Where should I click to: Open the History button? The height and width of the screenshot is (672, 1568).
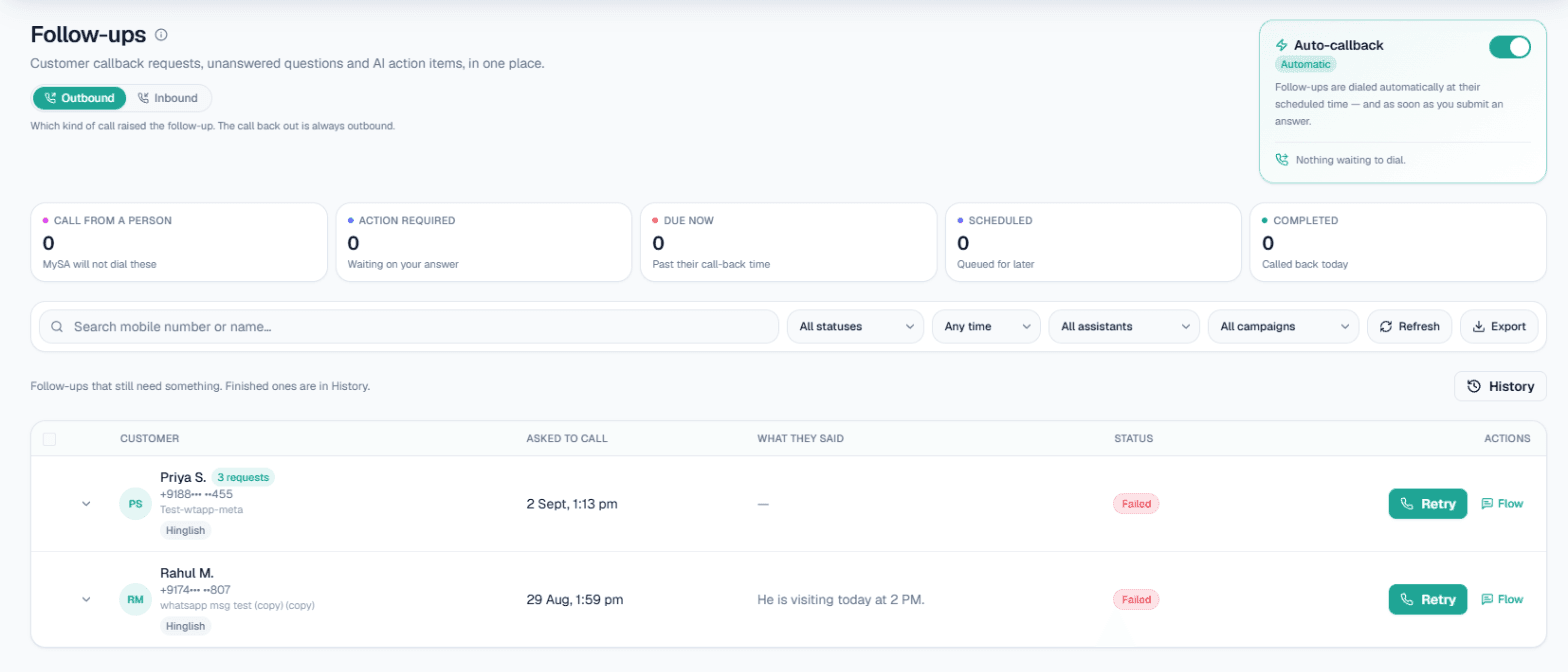click(x=1500, y=386)
